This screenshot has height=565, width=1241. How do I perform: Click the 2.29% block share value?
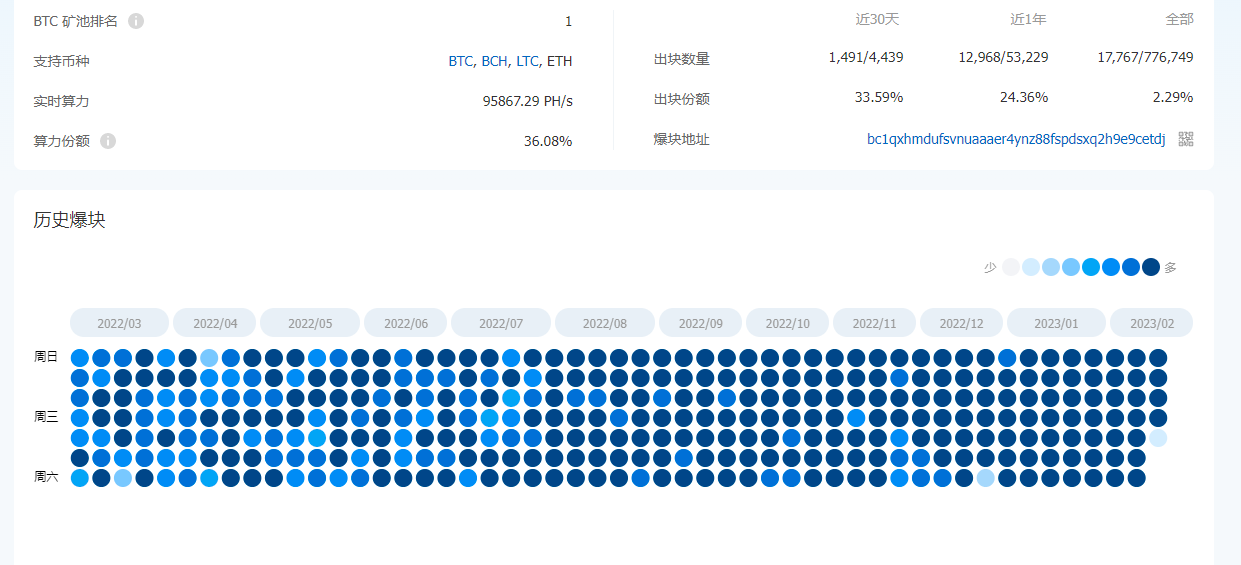tap(1172, 97)
